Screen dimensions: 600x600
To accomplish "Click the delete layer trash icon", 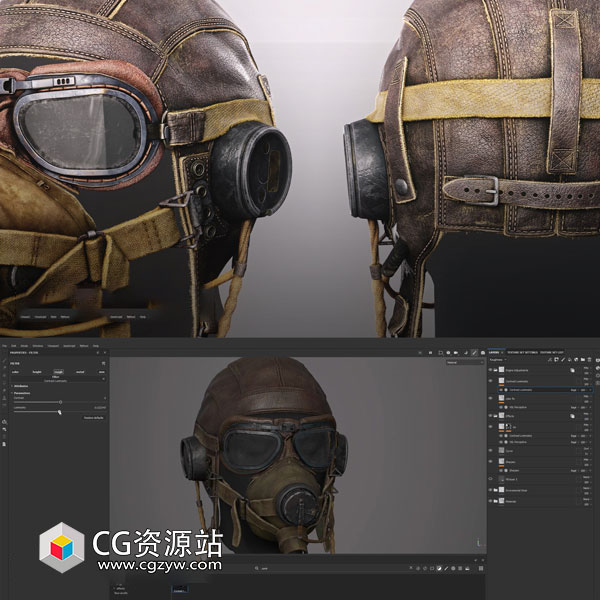I will (x=588, y=360).
